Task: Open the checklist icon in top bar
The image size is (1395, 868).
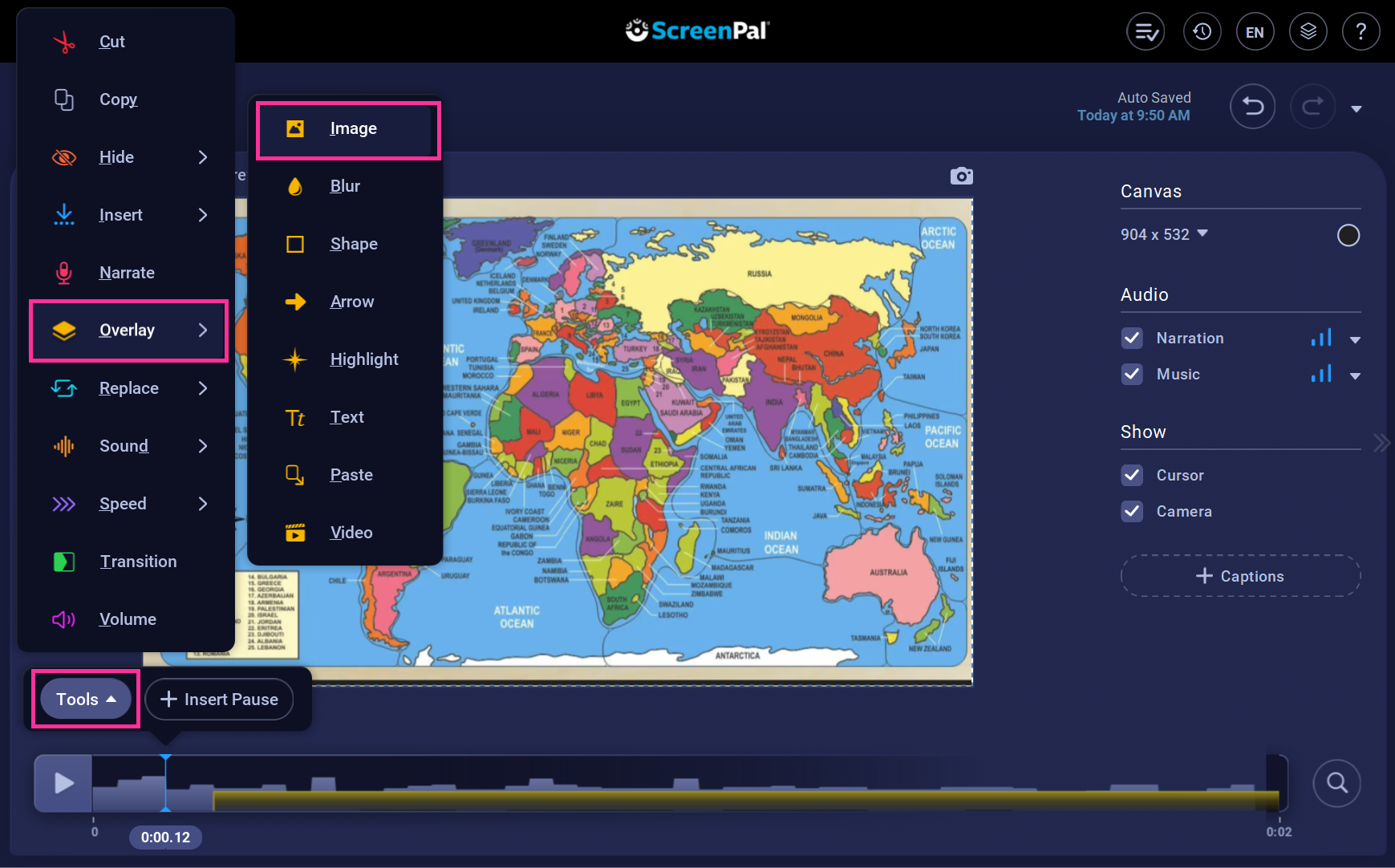Action: [x=1146, y=32]
